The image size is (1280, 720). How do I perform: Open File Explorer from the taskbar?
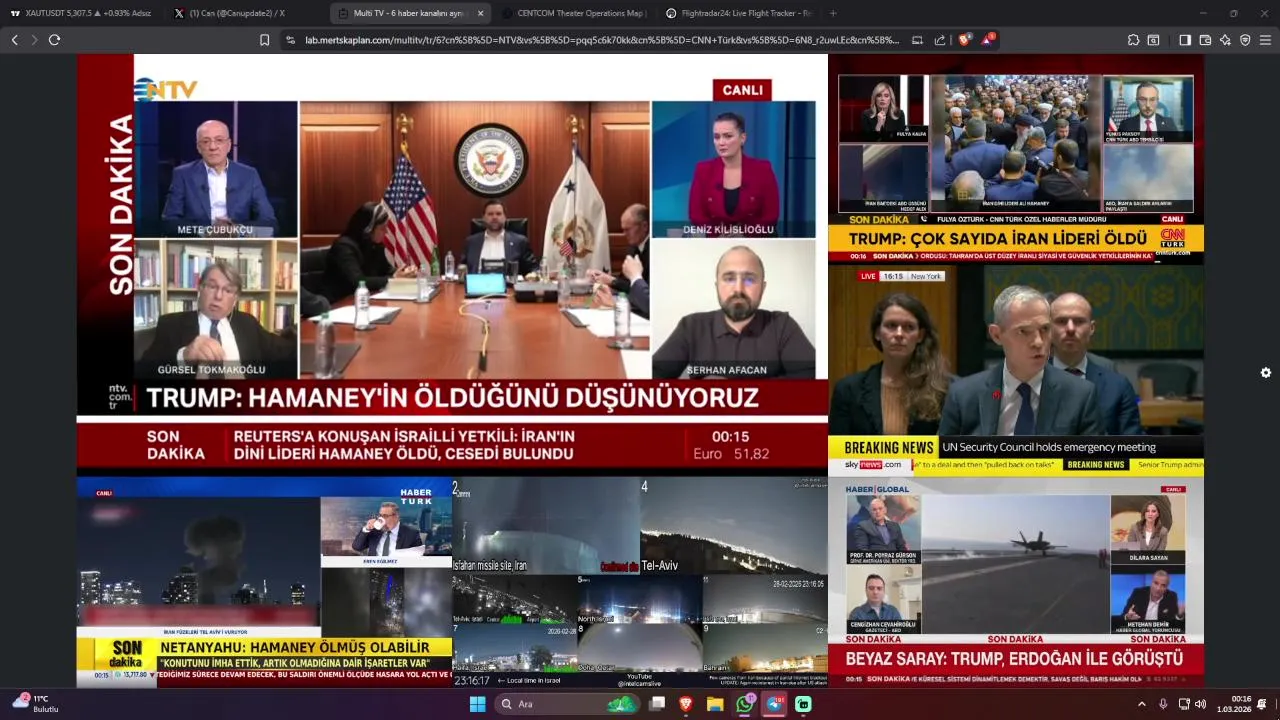pyautogui.click(x=715, y=704)
